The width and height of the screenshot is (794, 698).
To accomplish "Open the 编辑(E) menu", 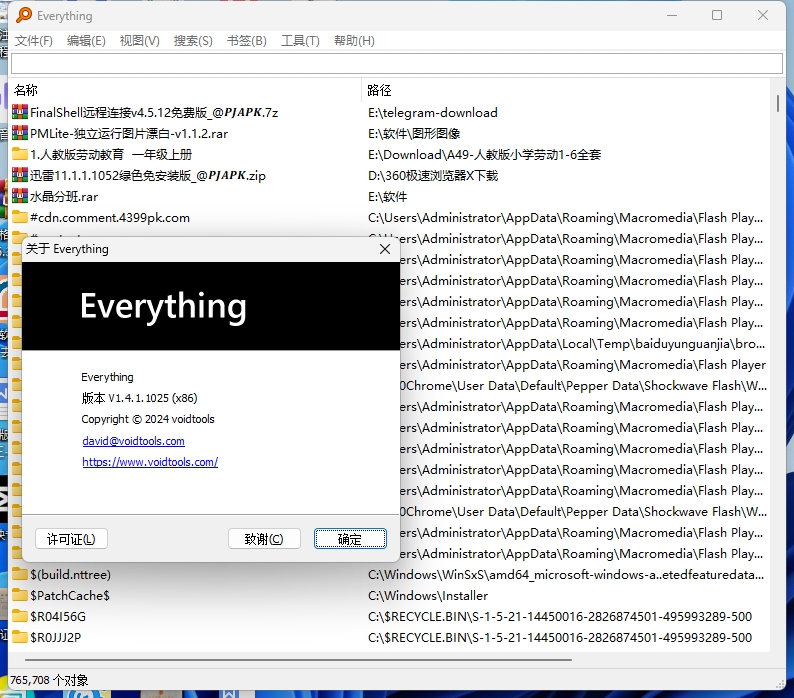I will (x=86, y=41).
